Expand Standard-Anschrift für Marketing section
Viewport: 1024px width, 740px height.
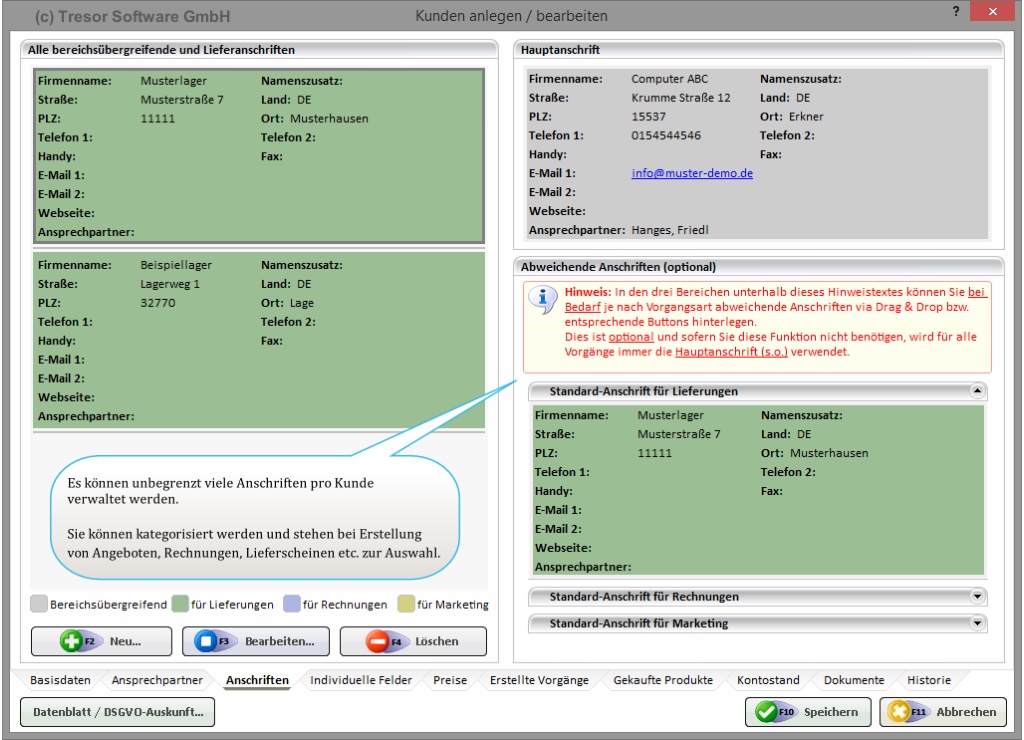coord(977,623)
